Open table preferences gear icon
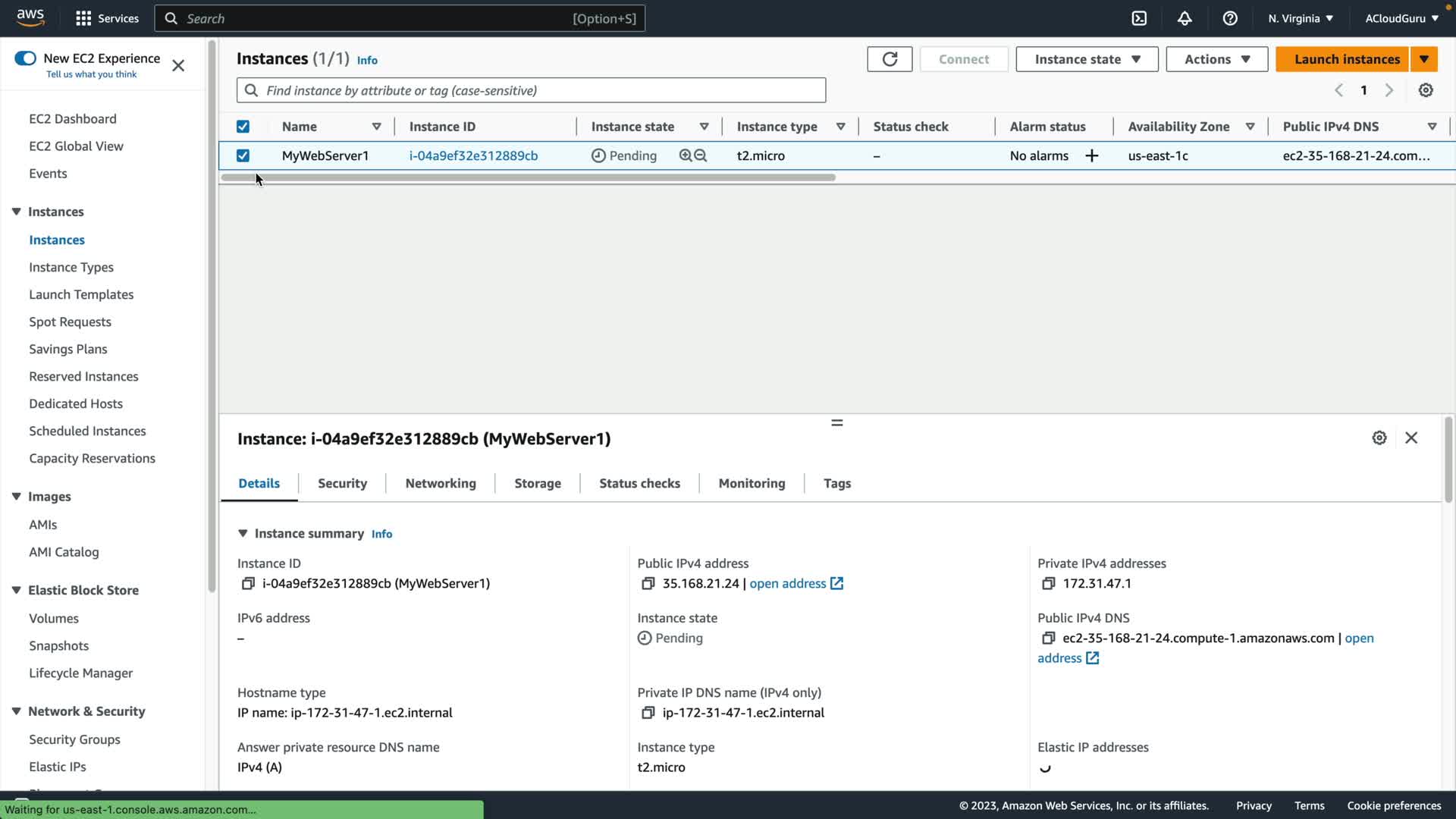Image resolution: width=1456 pixels, height=819 pixels. point(1426,90)
